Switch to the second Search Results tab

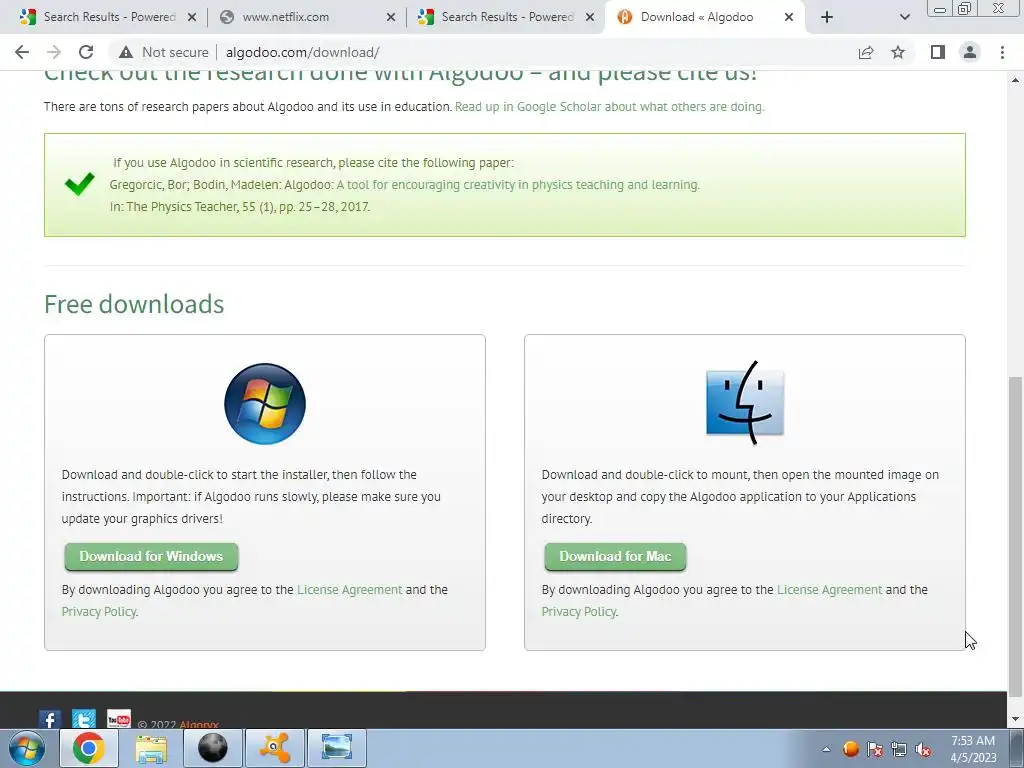click(x=505, y=17)
